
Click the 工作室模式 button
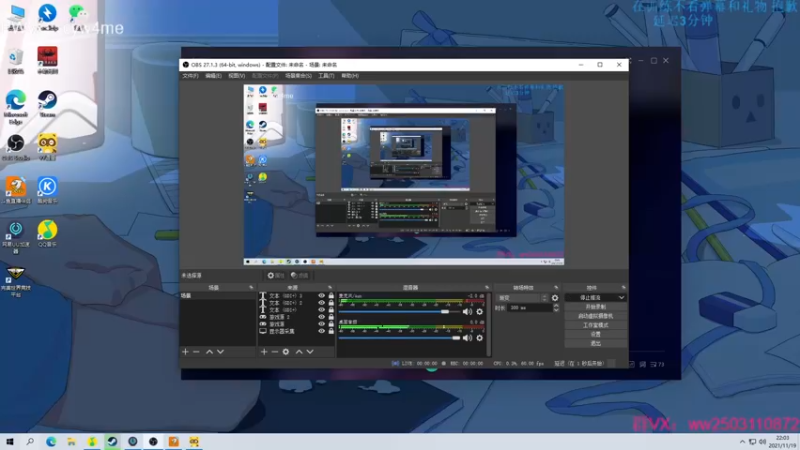595,325
